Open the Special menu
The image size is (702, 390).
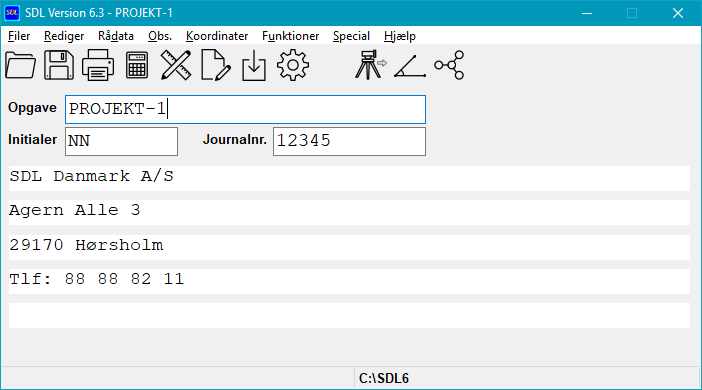pos(351,36)
